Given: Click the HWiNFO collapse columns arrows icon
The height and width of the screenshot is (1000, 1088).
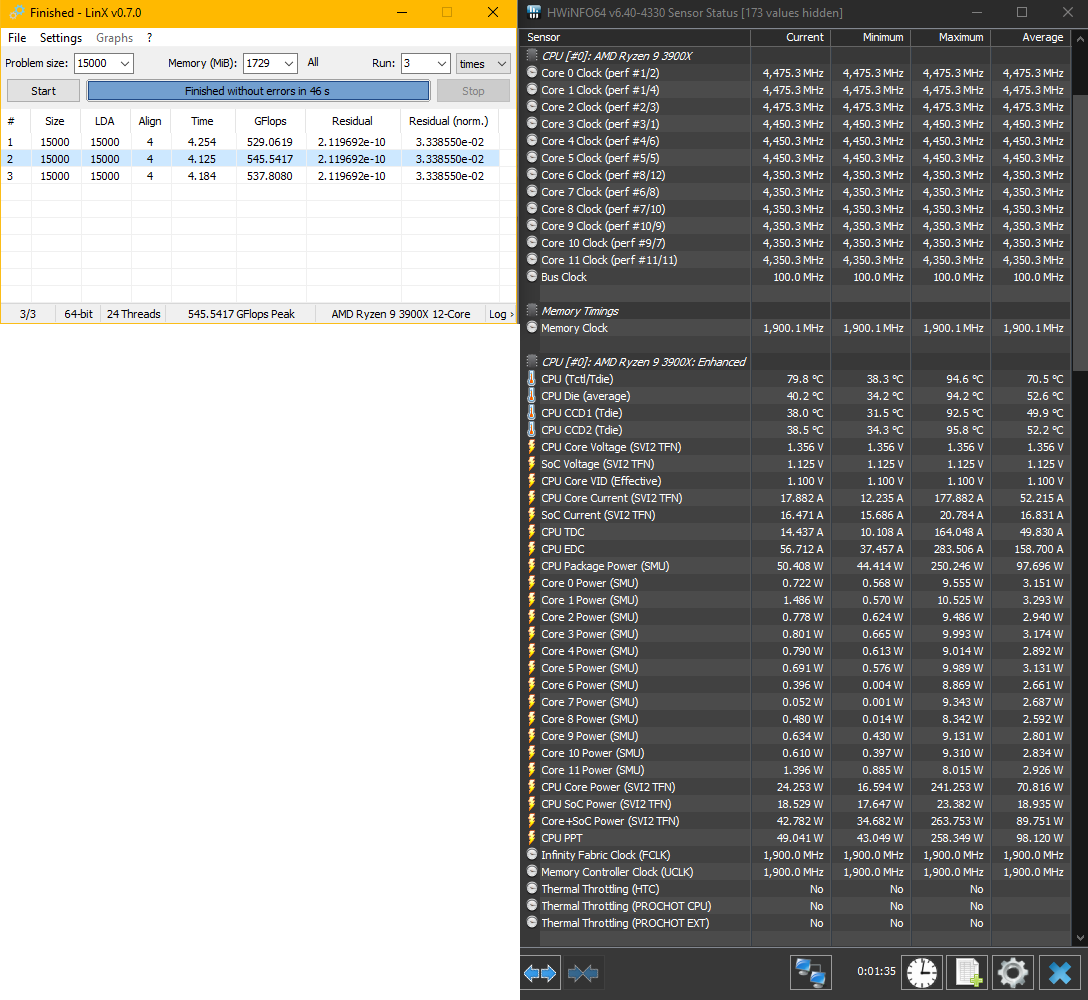Looking at the screenshot, I should click(583, 973).
